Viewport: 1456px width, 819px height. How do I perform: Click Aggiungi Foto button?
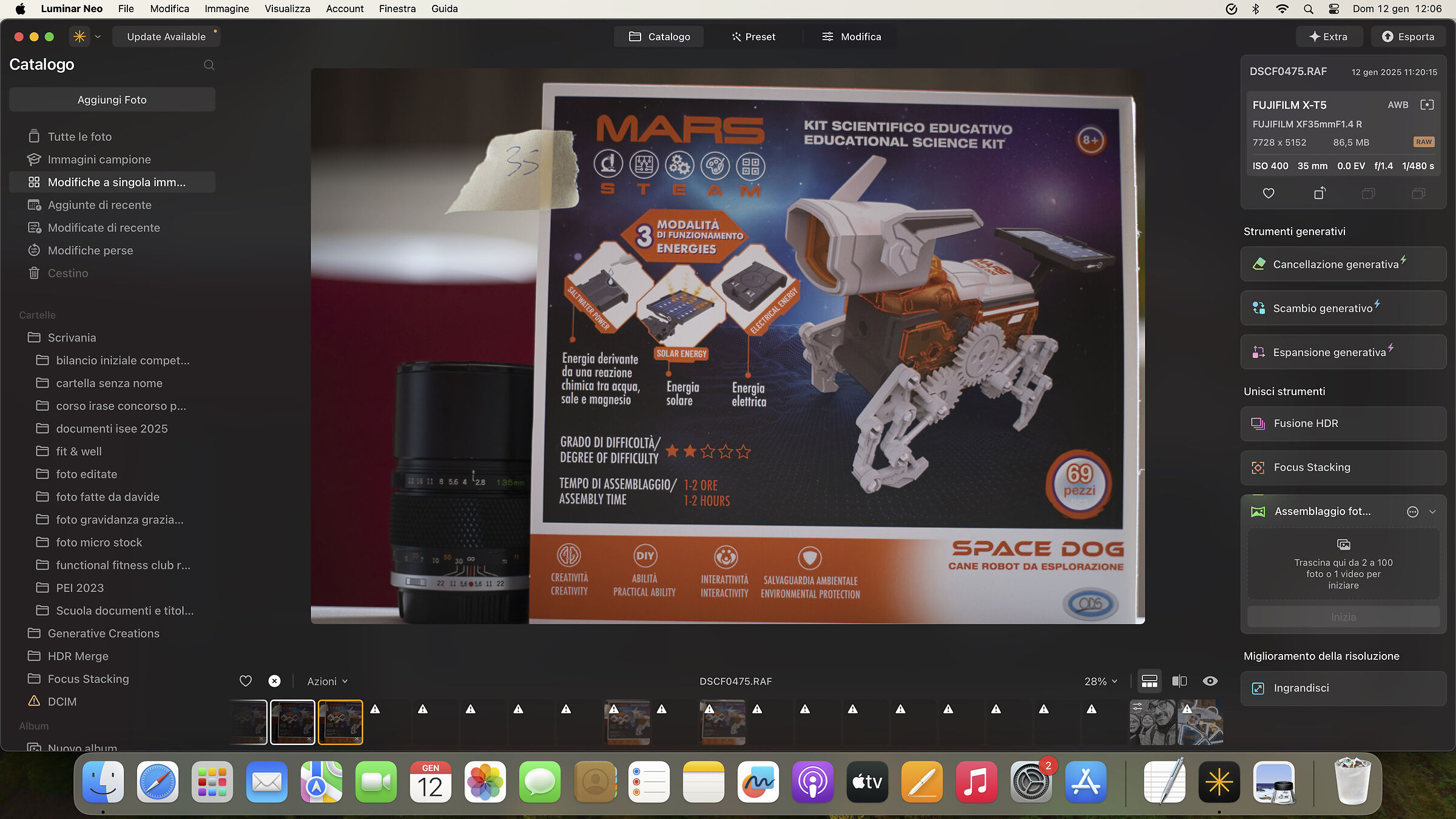pos(112,99)
